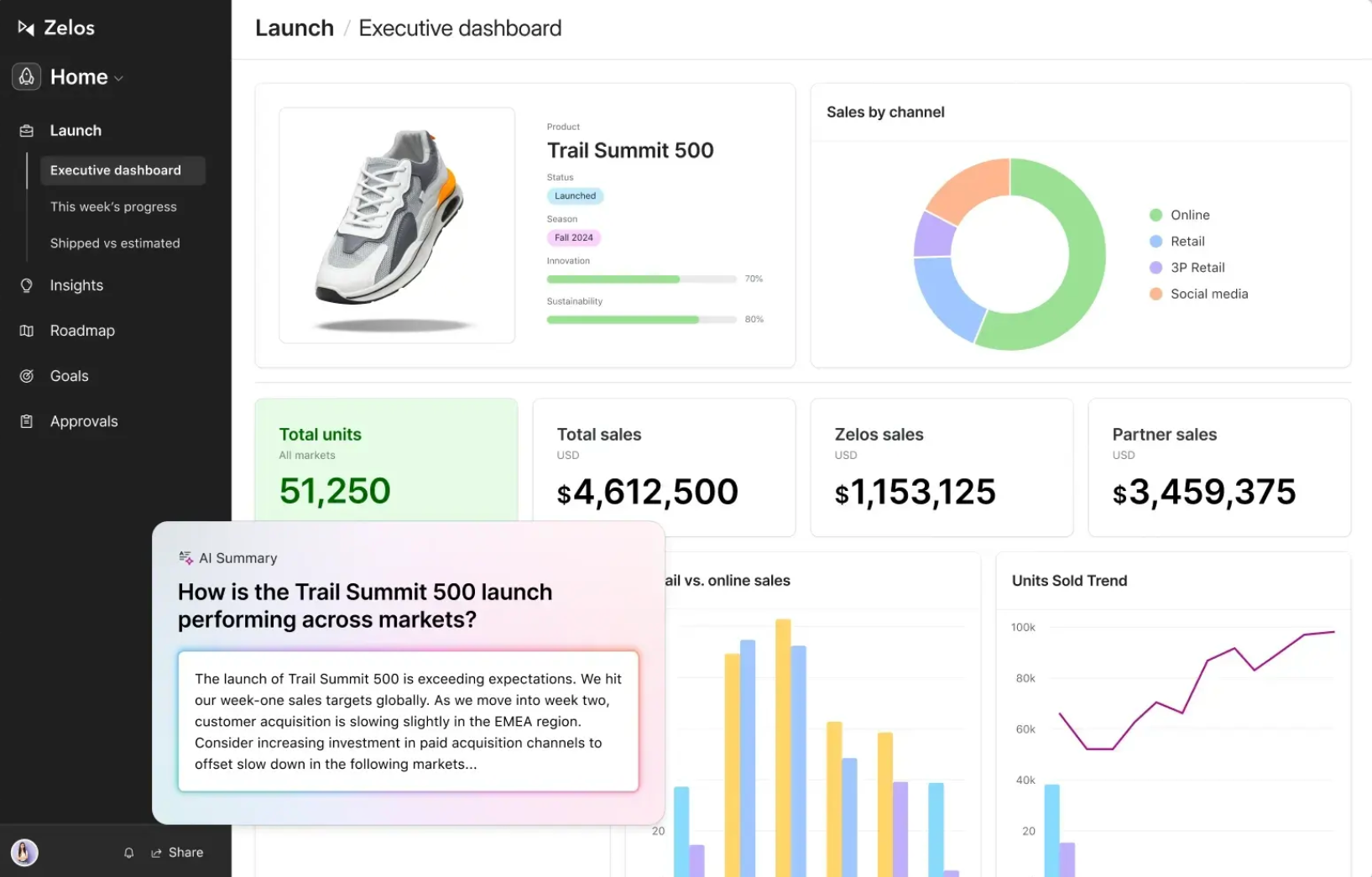Image resolution: width=1372 pixels, height=877 pixels.
Task: Click the Share button
Action: 177,852
